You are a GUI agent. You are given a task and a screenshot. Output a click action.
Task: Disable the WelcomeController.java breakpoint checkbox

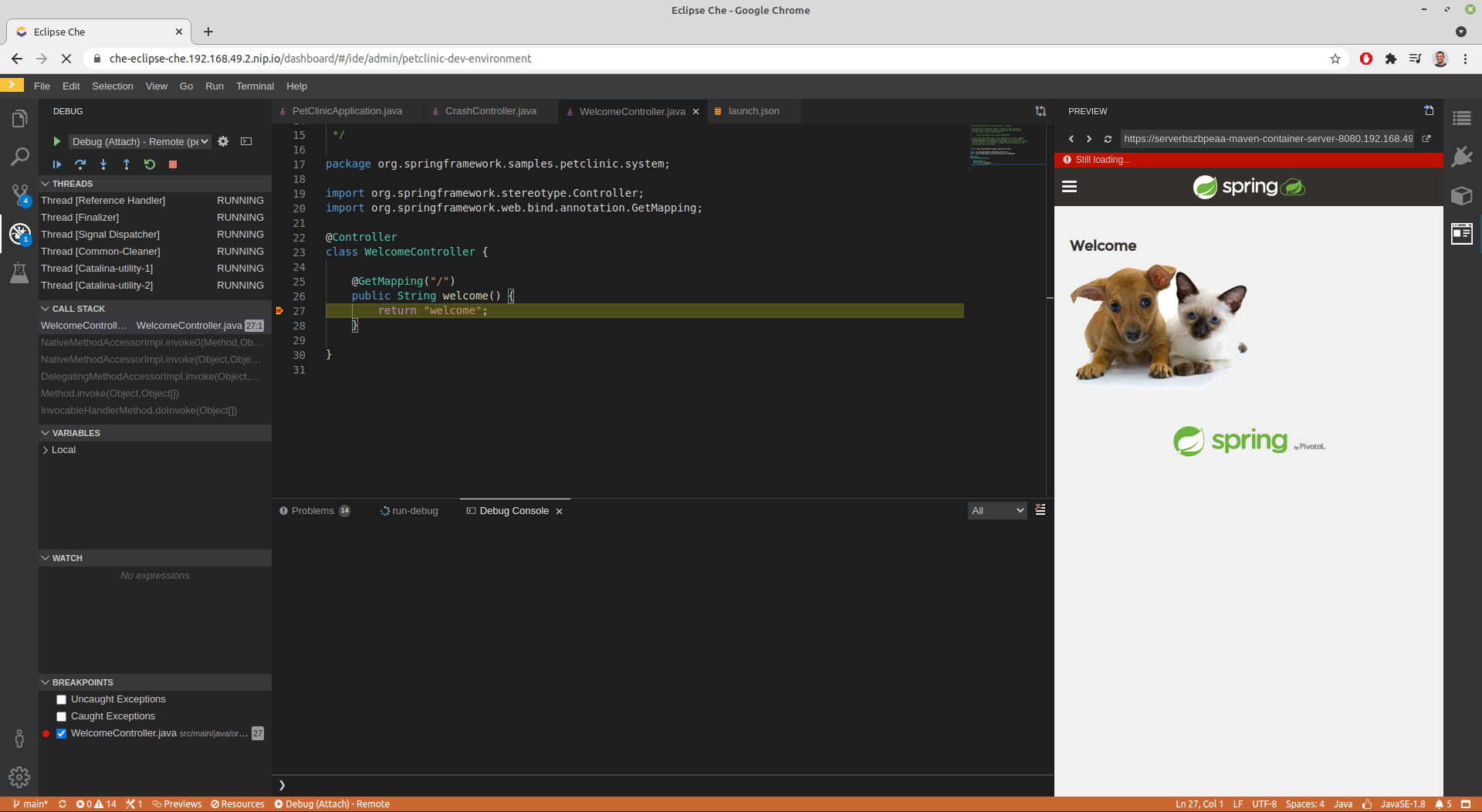click(x=61, y=733)
